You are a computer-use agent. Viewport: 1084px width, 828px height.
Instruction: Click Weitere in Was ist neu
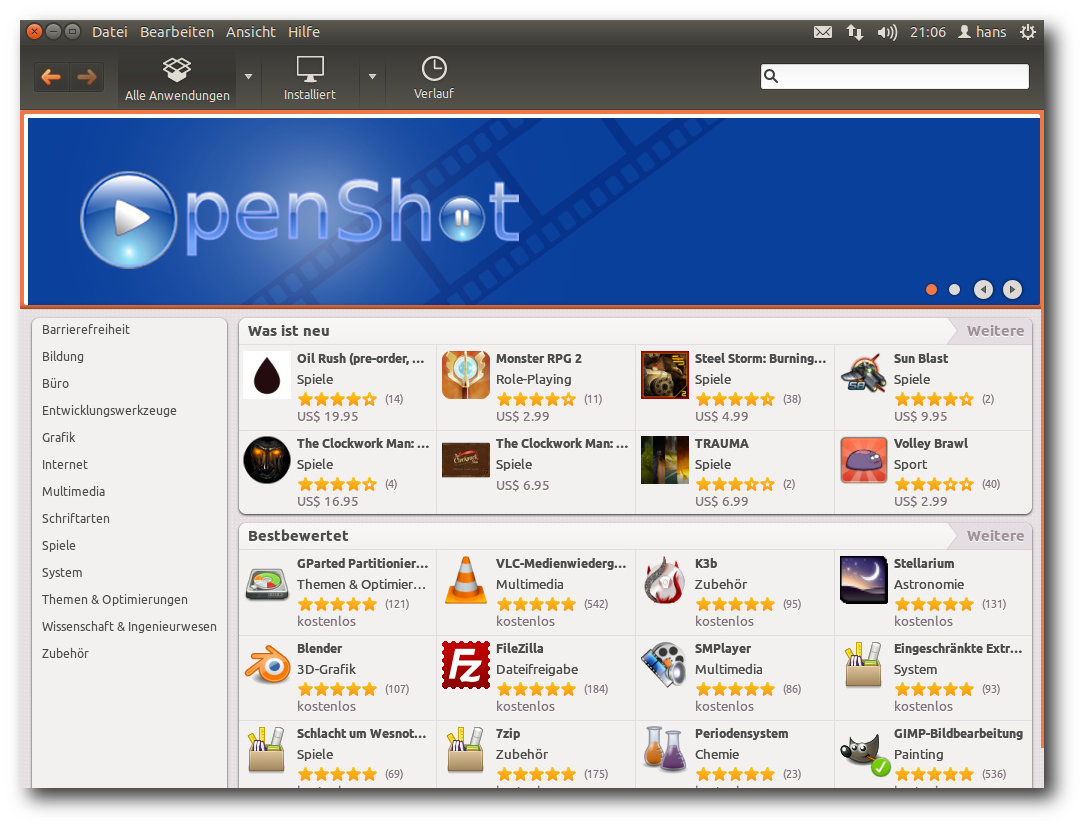[x=995, y=331]
